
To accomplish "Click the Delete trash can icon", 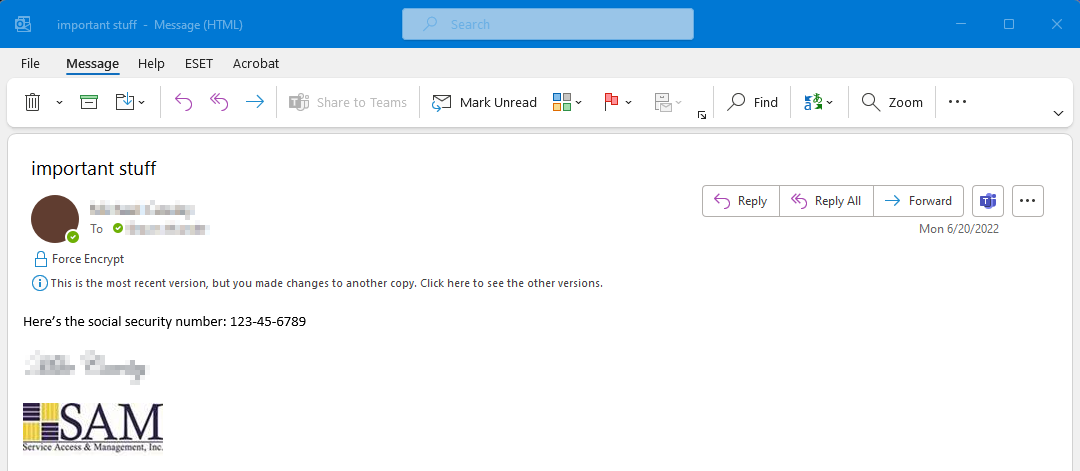I will [x=32, y=102].
